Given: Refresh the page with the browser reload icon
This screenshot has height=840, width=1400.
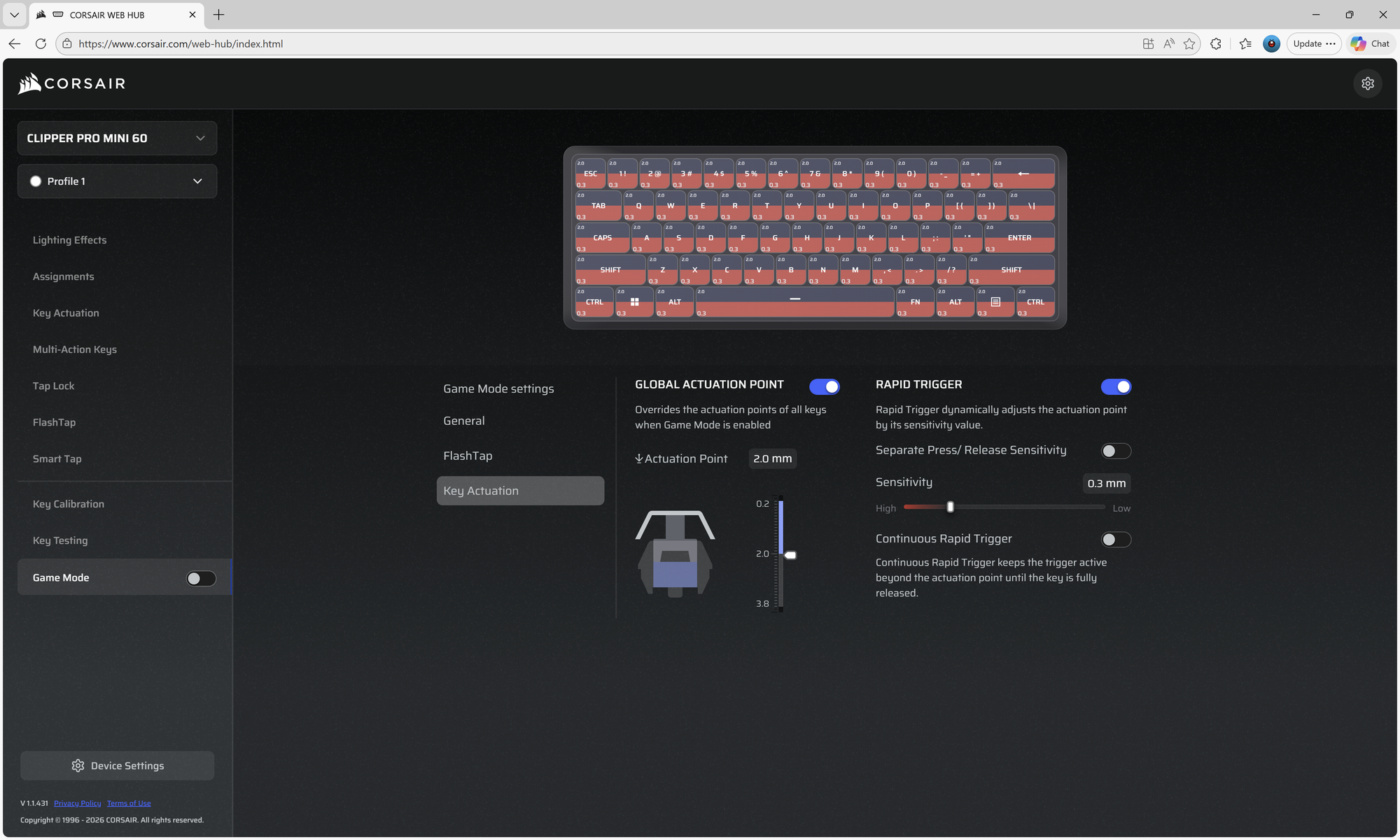Looking at the screenshot, I should pos(41,43).
